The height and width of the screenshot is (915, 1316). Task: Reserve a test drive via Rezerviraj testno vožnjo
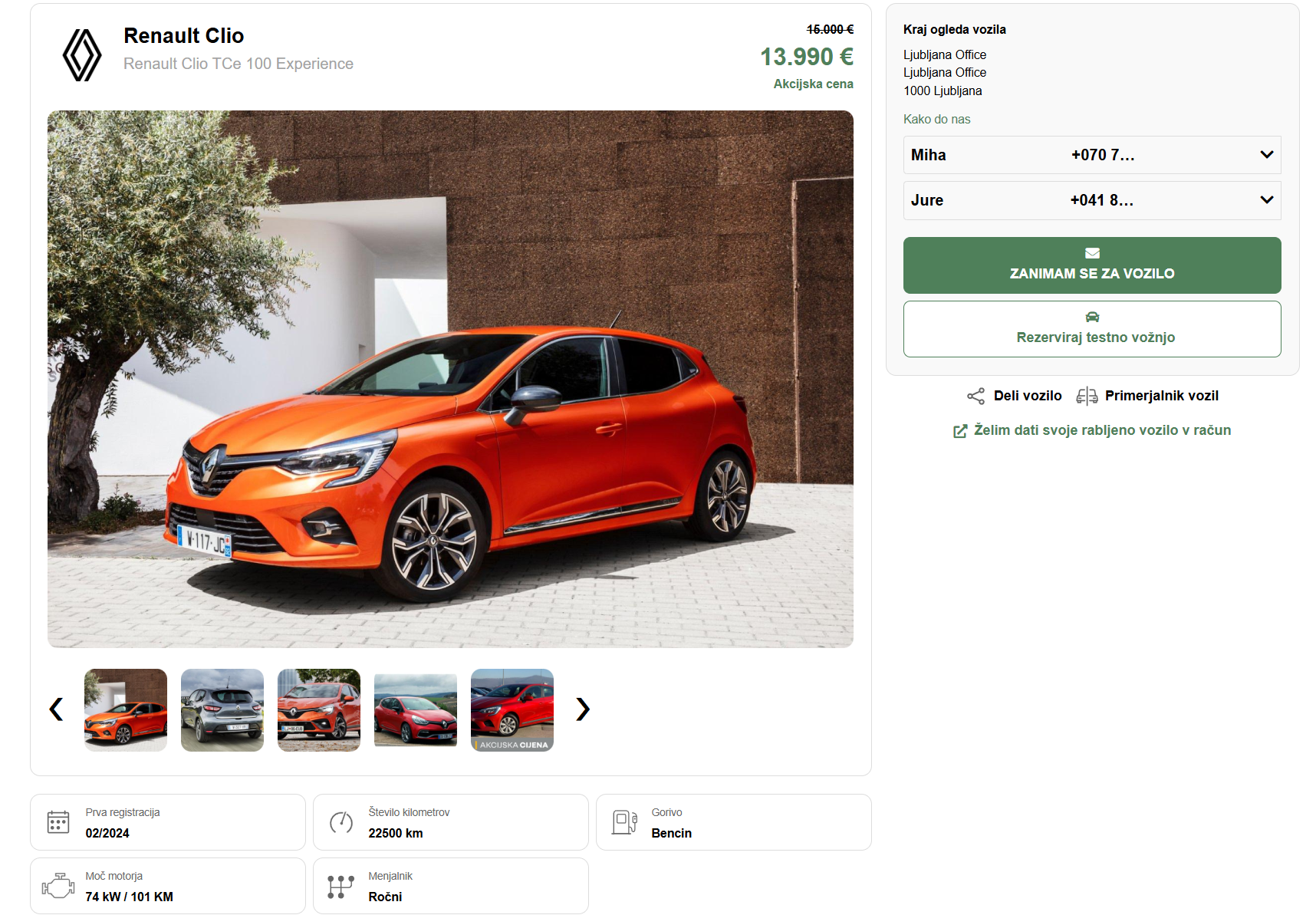pyautogui.click(x=1092, y=329)
